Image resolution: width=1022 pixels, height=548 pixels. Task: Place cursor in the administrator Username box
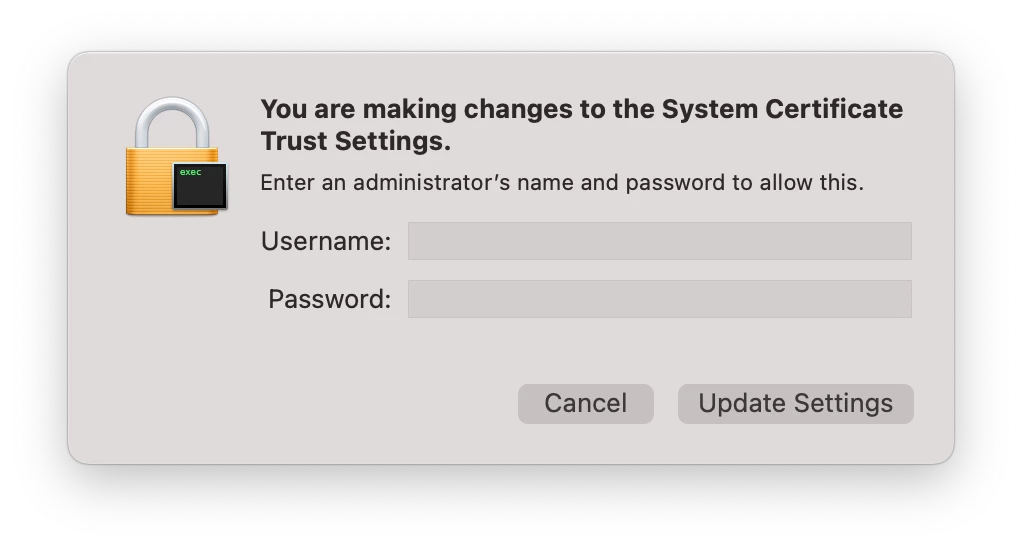tap(660, 241)
